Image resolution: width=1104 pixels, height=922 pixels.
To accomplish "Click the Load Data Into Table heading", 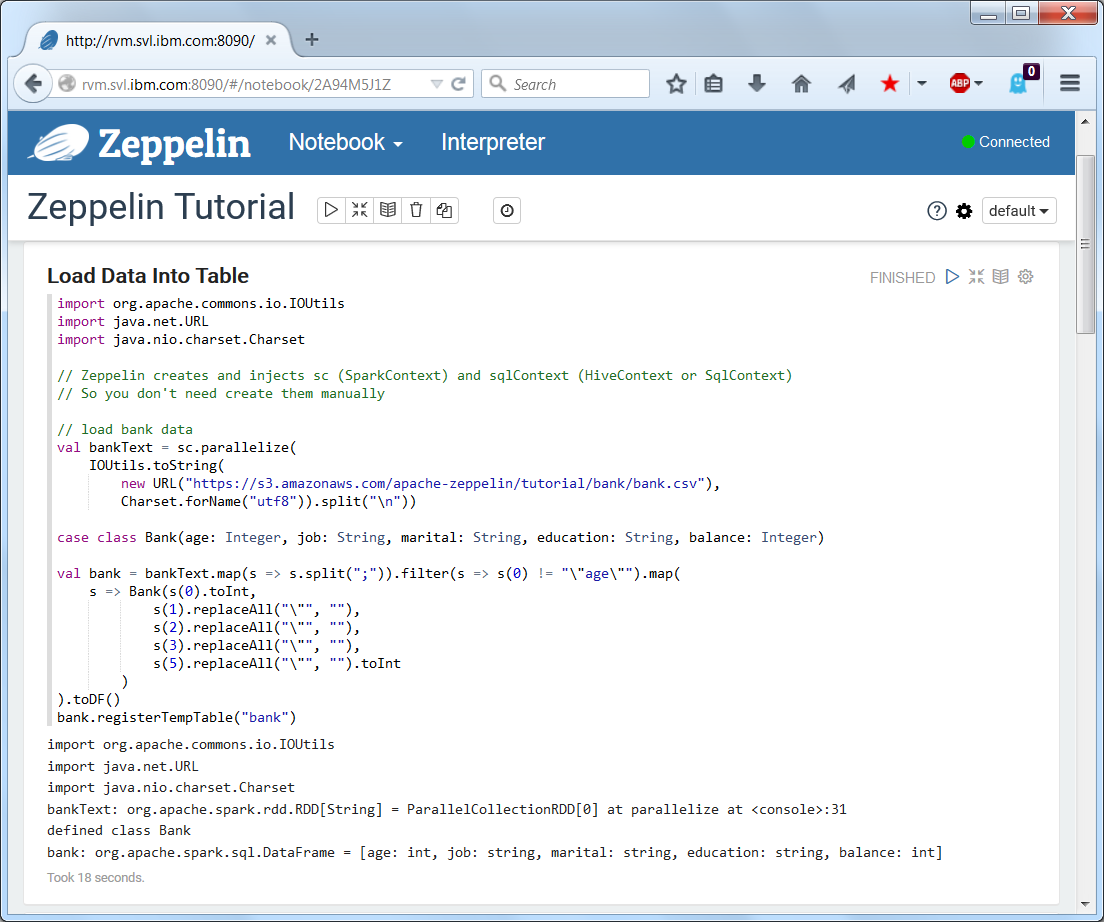I will [148, 275].
